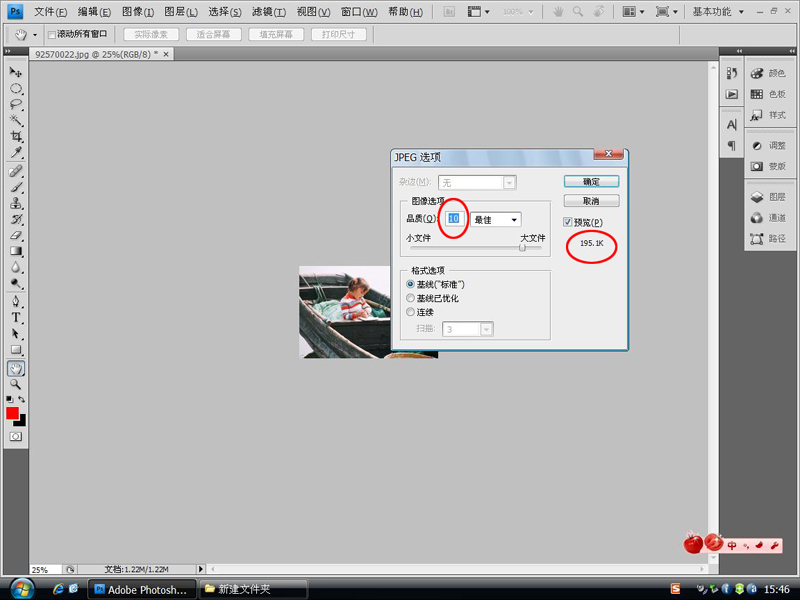Image resolution: width=800 pixels, height=600 pixels.
Task: Open the 通道 (Channels) panel icon
Action: coord(768,218)
